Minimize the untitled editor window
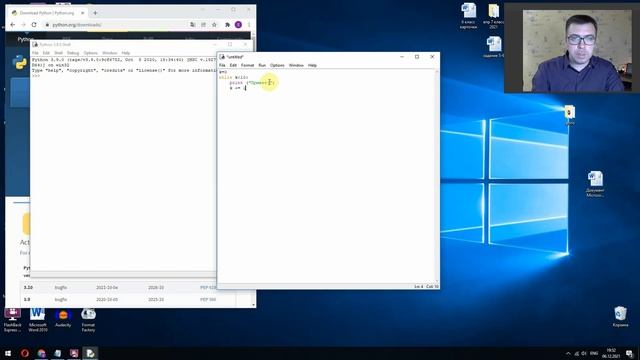The width and height of the screenshot is (640, 360). 402,57
